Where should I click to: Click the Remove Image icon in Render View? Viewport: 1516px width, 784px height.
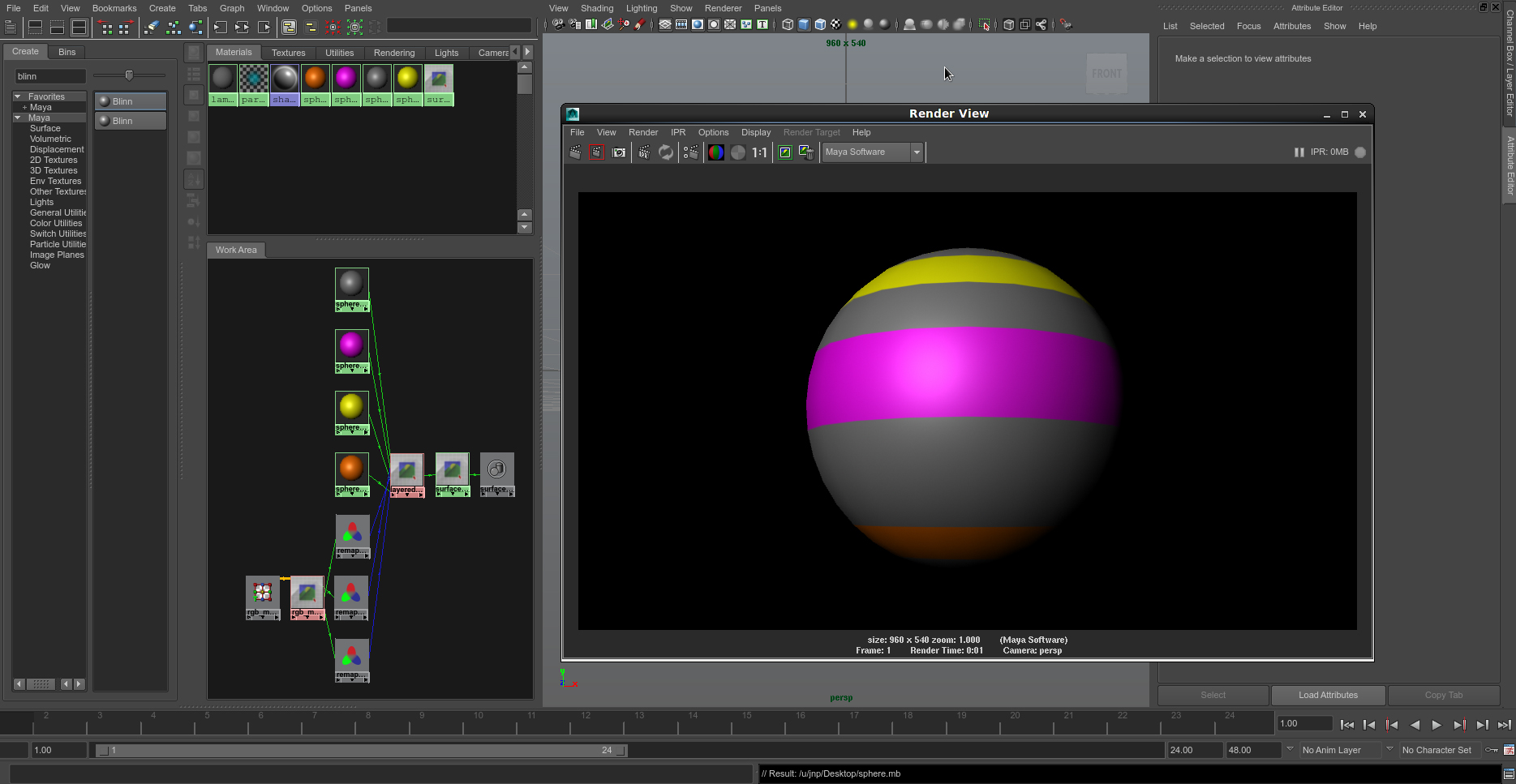click(806, 152)
